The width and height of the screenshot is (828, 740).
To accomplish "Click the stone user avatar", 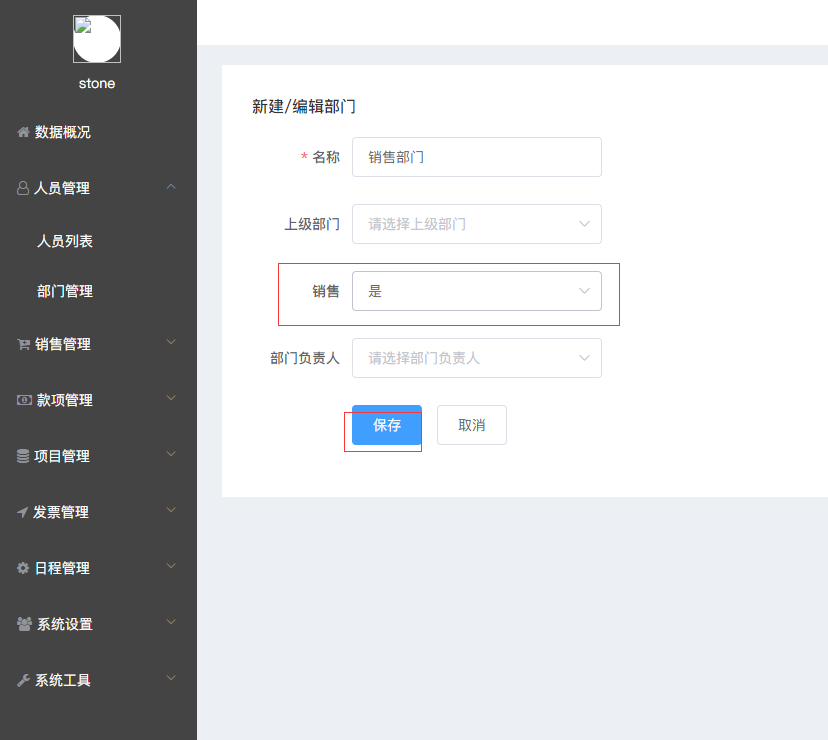I will point(97,39).
